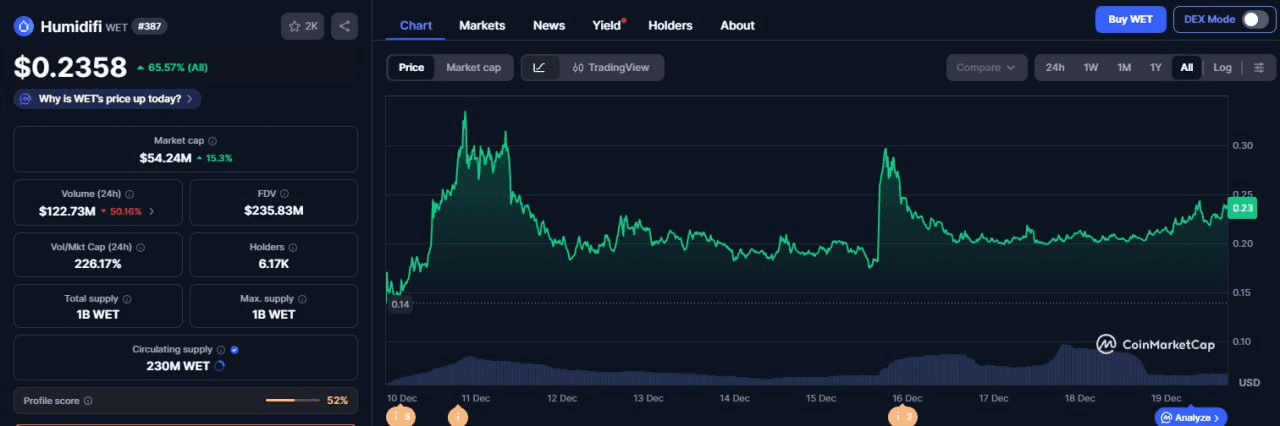Show Vol/Mkt Cap (24h) info icon
This screenshot has width=1280, height=426.
(x=140, y=247)
